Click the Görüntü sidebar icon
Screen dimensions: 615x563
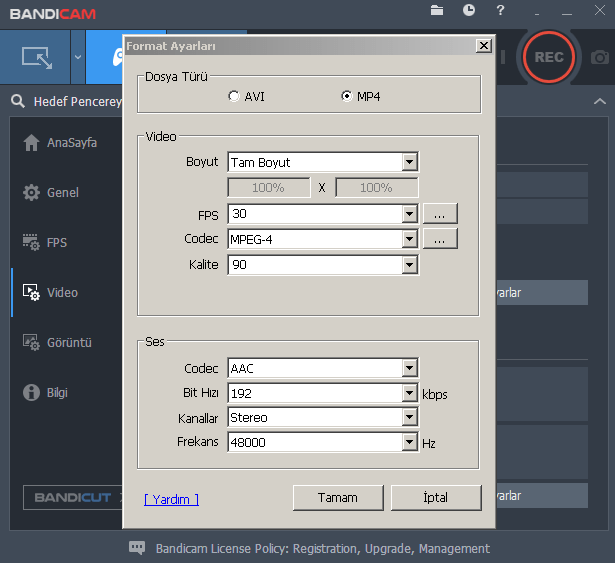[x=31, y=343]
